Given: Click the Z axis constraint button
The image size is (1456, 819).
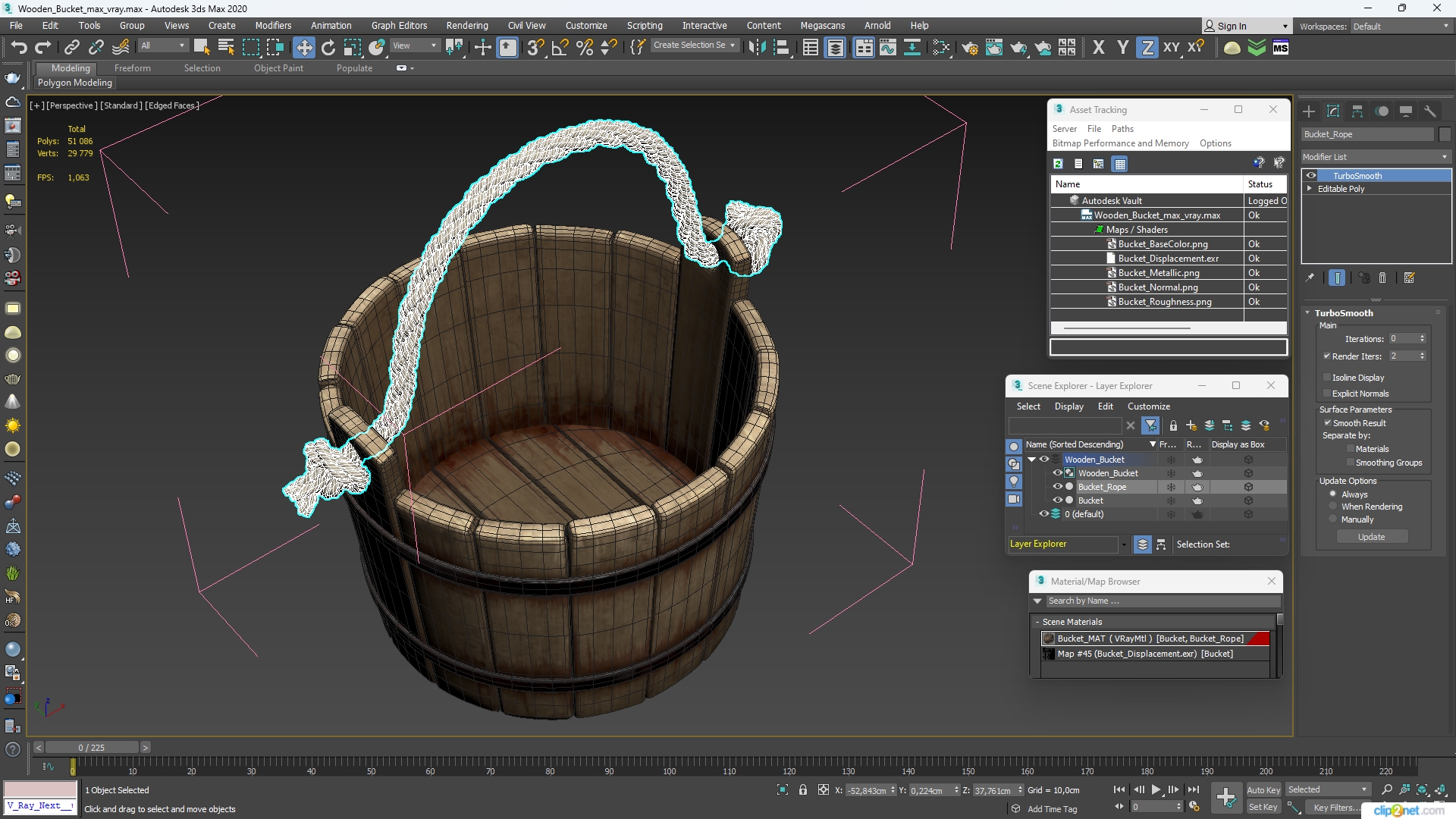Looking at the screenshot, I should click(1147, 48).
